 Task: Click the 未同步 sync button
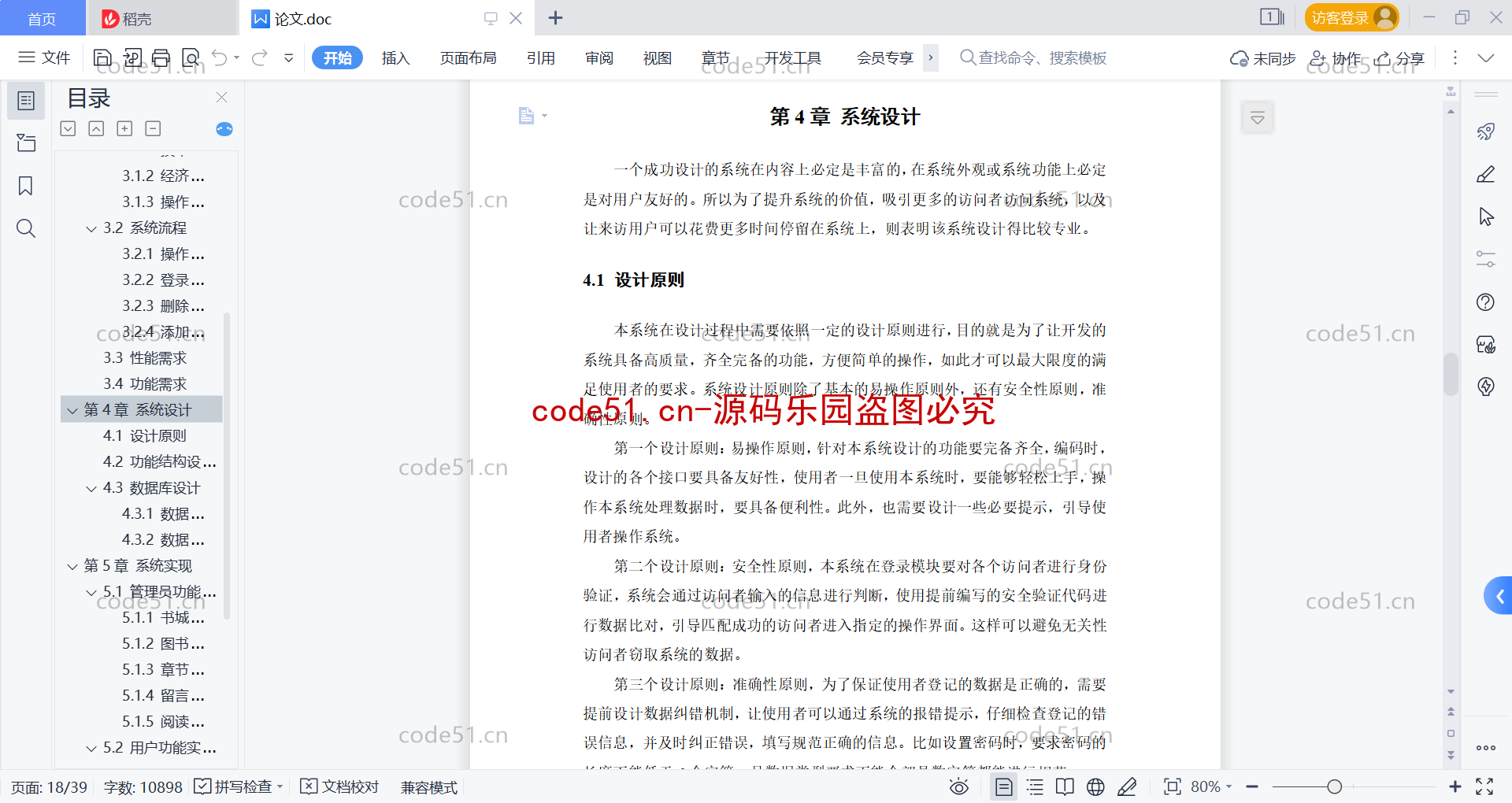[x=1262, y=58]
